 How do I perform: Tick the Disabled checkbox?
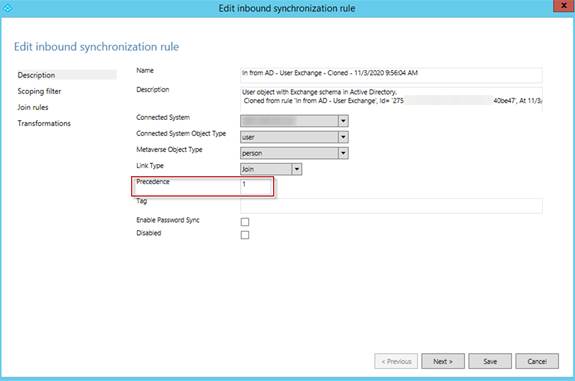pyautogui.click(x=245, y=235)
